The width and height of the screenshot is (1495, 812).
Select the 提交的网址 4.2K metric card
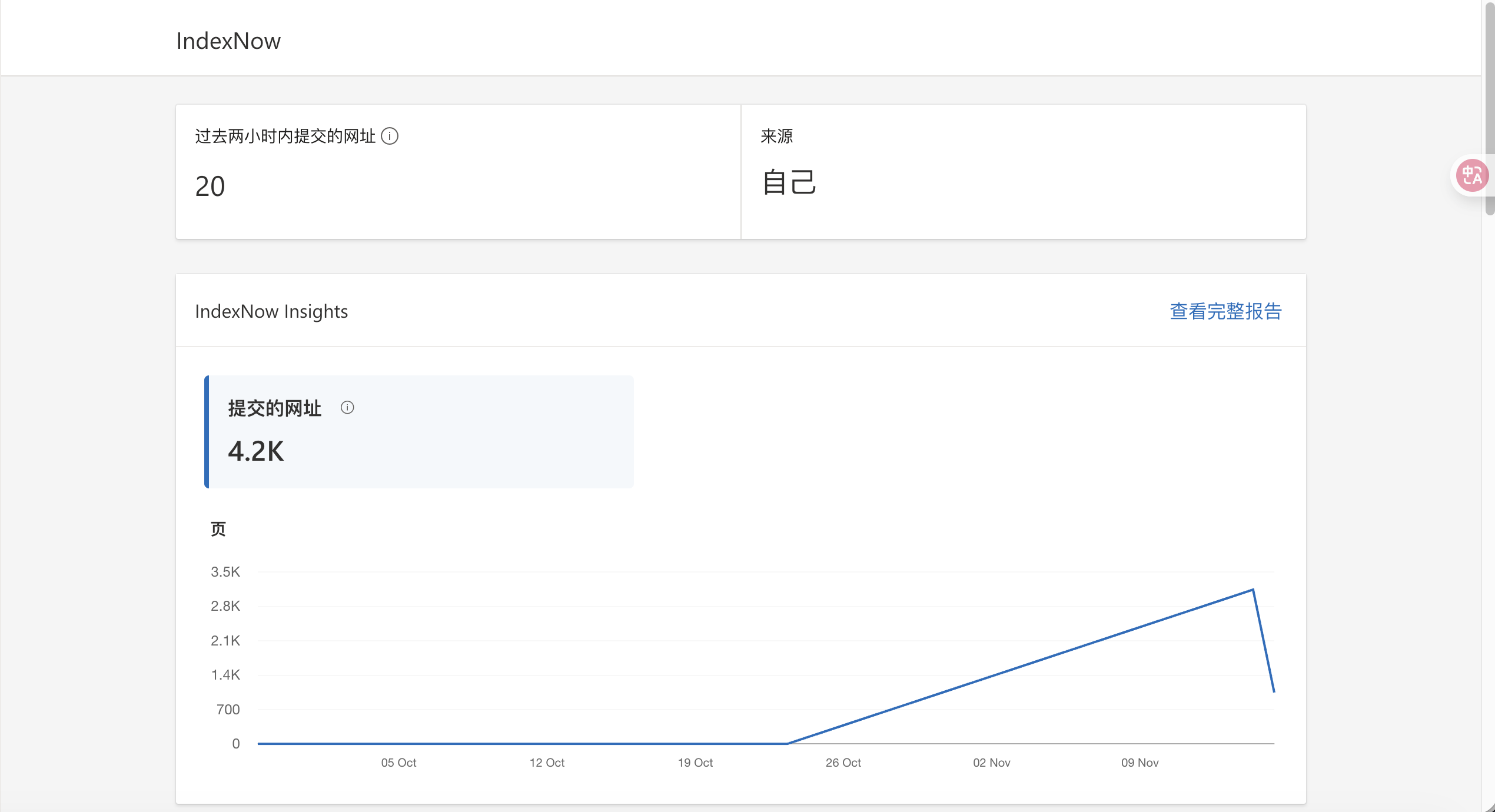click(x=419, y=432)
